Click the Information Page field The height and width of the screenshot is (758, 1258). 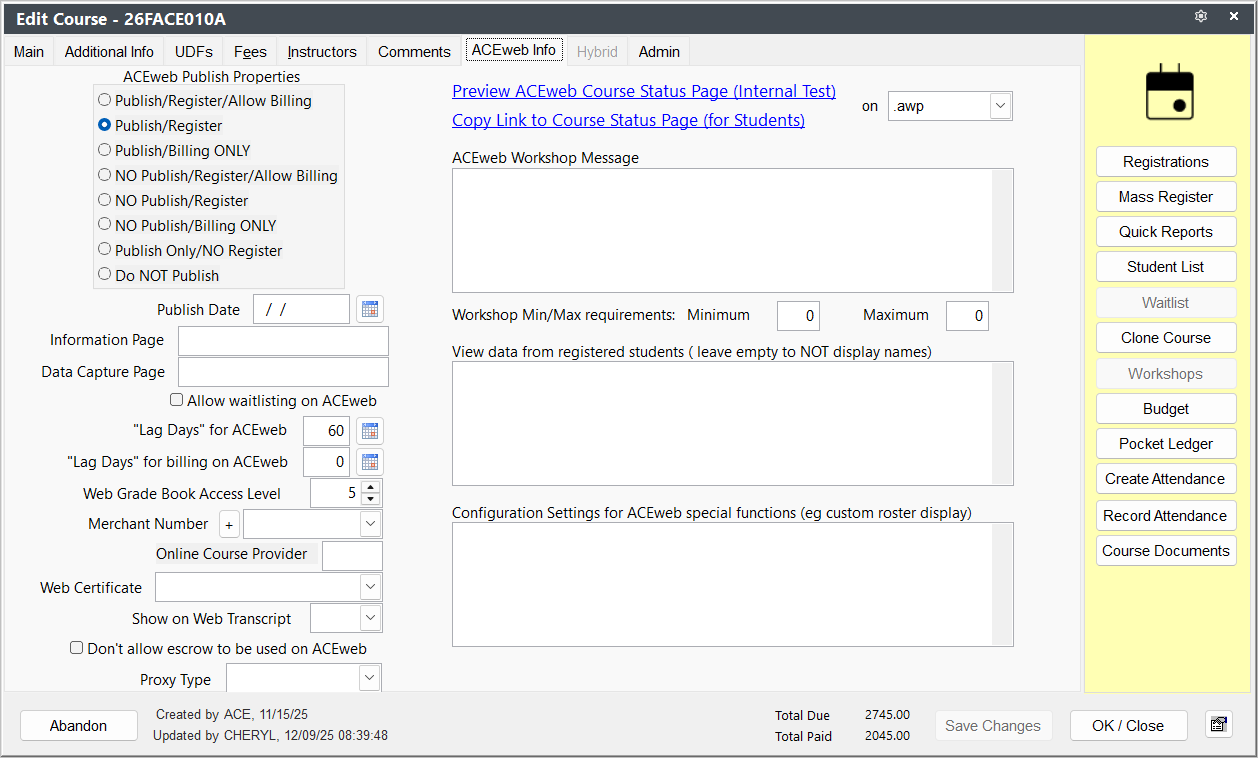(283, 340)
